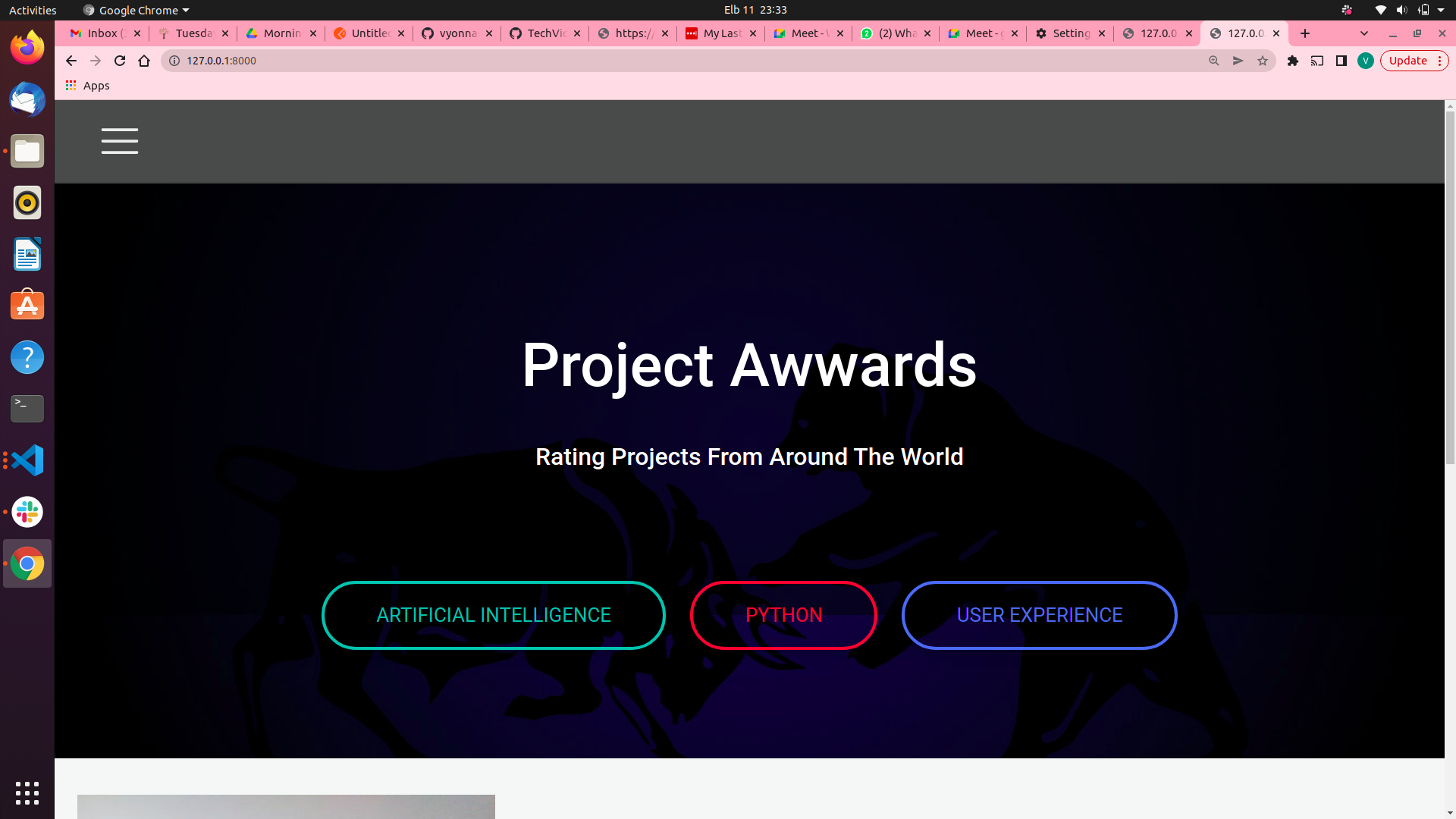Open a new browser tab
Image resolution: width=1456 pixels, height=819 pixels.
click(x=1305, y=33)
